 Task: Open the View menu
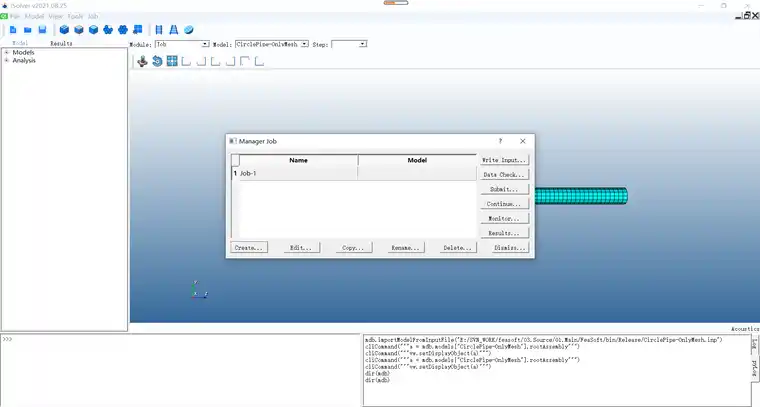click(55, 16)
